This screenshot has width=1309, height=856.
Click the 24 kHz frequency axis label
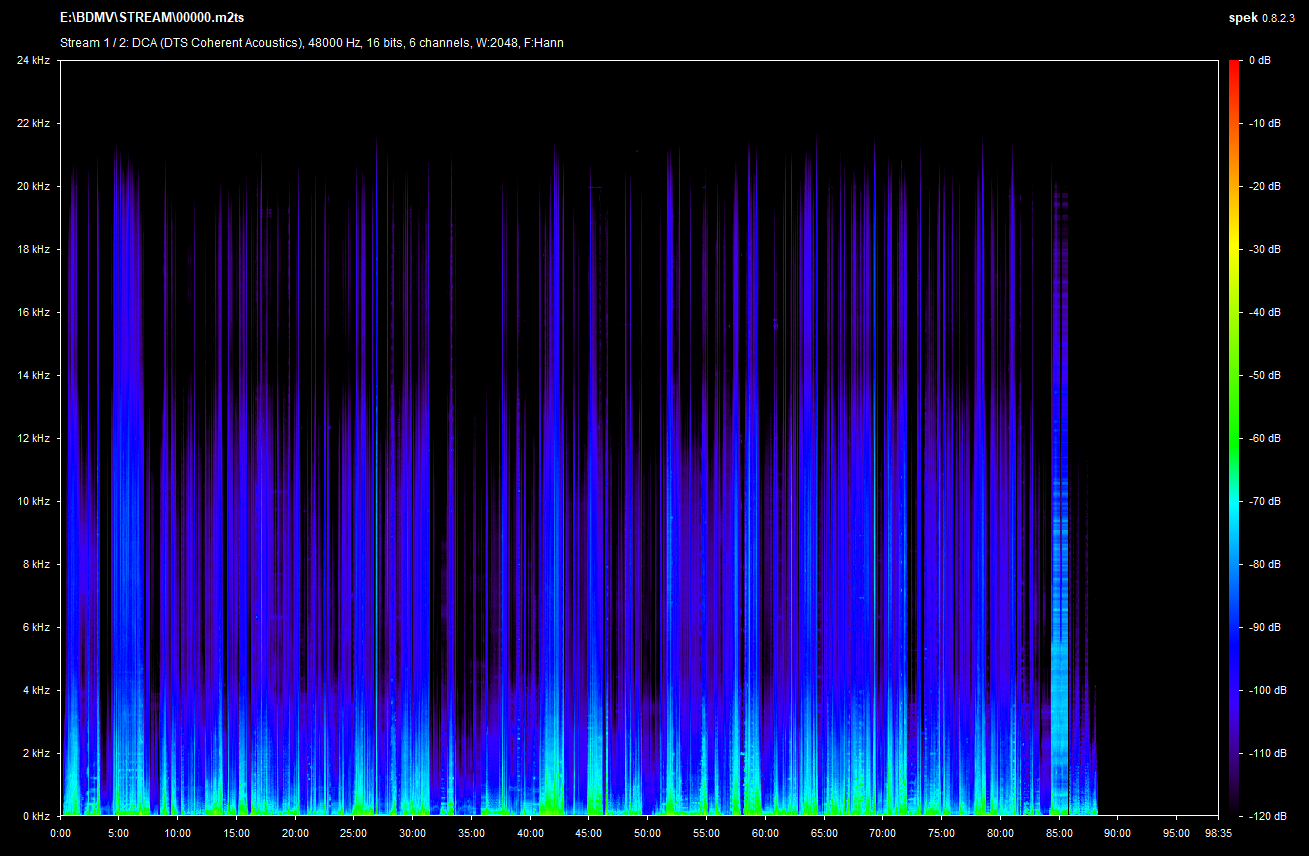[x=33, y=61]
